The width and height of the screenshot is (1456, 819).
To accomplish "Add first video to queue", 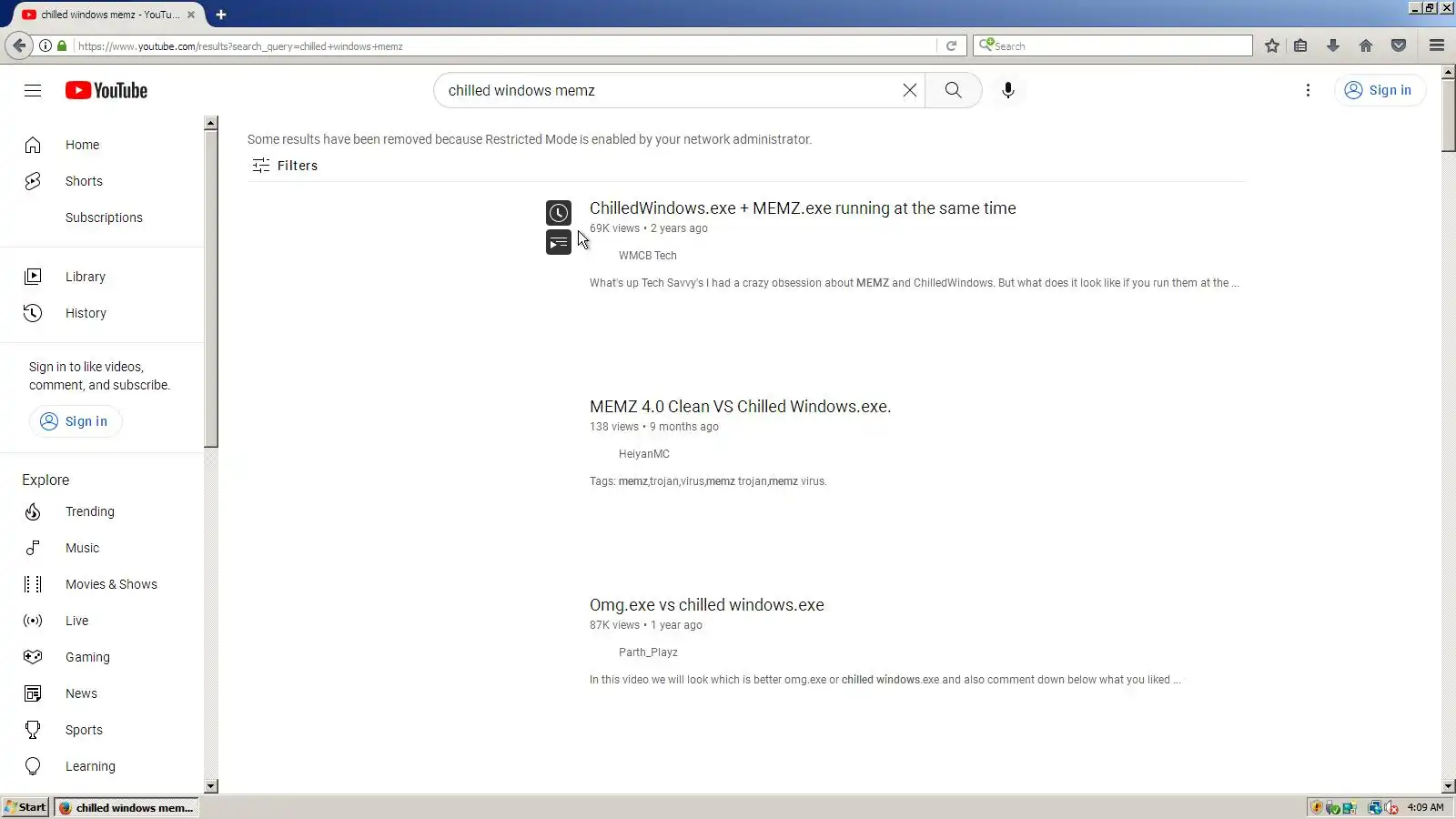I will click(559, 243).
